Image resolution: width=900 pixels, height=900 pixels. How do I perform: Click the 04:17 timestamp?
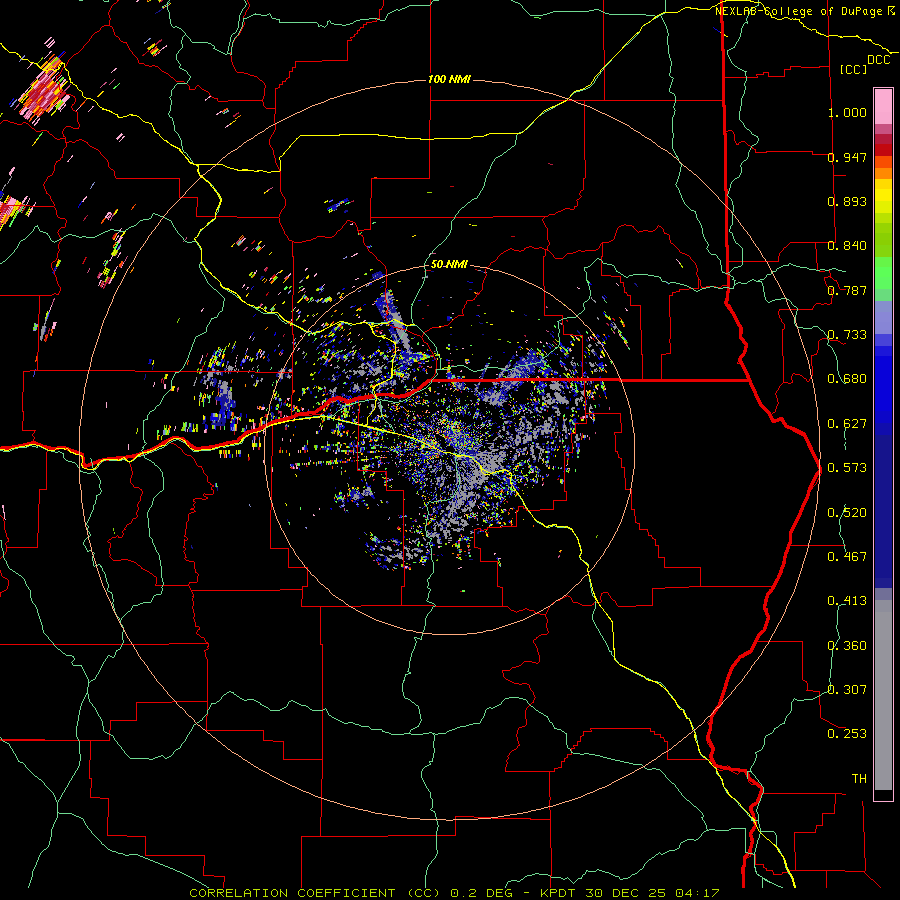click(x=697, y=893)
